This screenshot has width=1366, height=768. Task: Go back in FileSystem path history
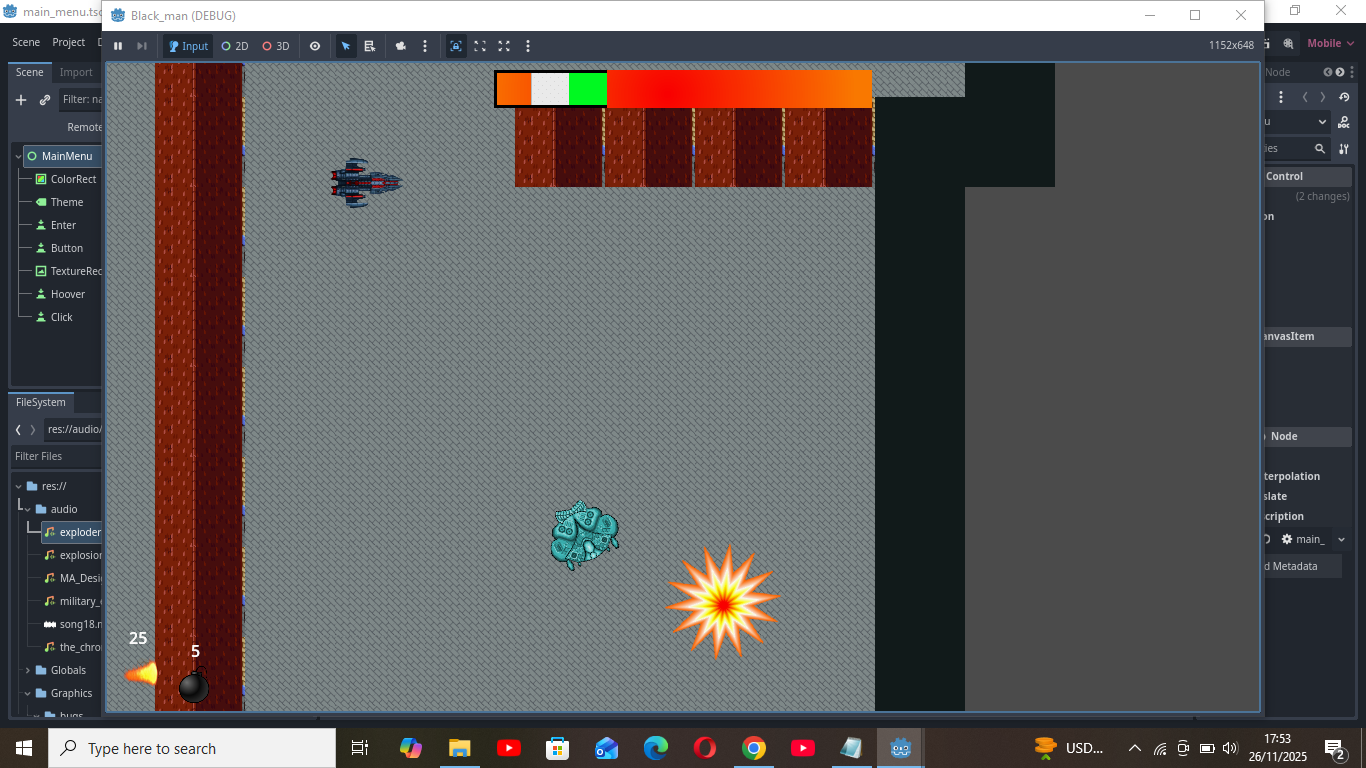coord(18,429)
